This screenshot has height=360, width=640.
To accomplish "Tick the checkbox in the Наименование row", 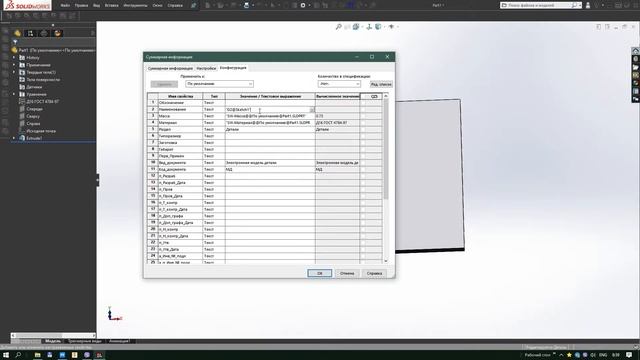I will click(x=363, y=109).
